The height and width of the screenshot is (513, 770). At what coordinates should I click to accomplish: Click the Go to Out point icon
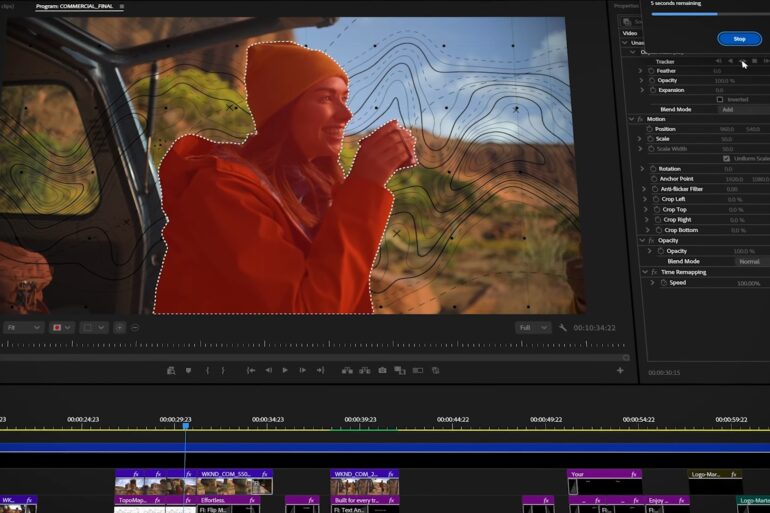pyautogui.click(x=320, y=370)
